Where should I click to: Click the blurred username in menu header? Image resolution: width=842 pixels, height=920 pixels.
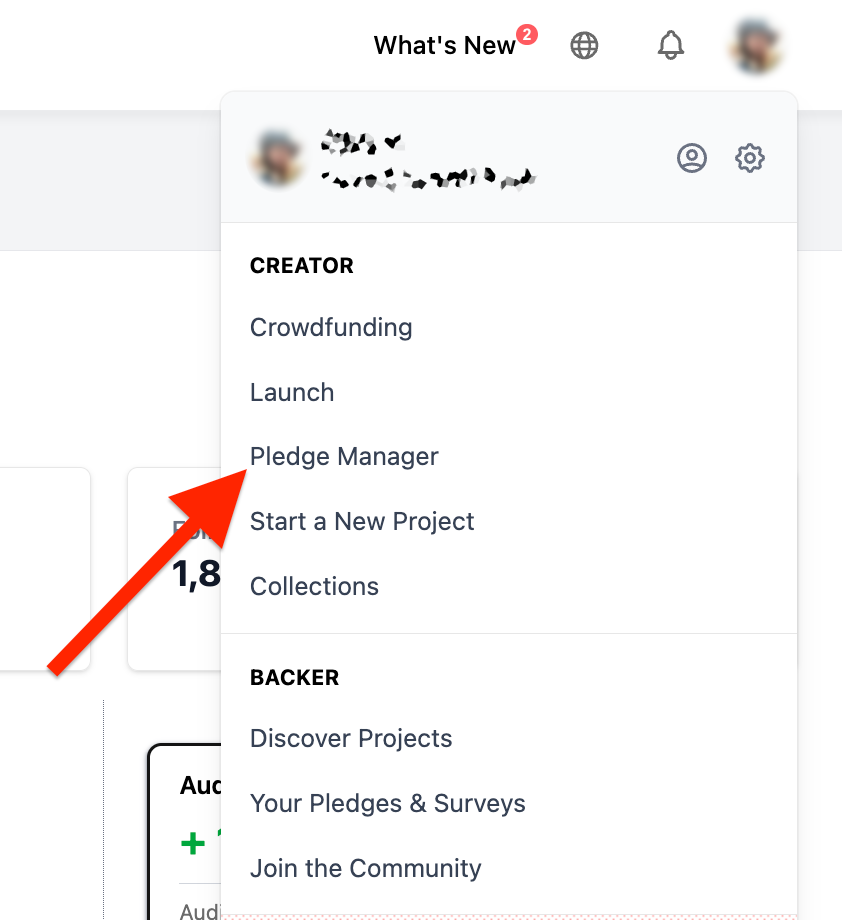click(425, 160)
